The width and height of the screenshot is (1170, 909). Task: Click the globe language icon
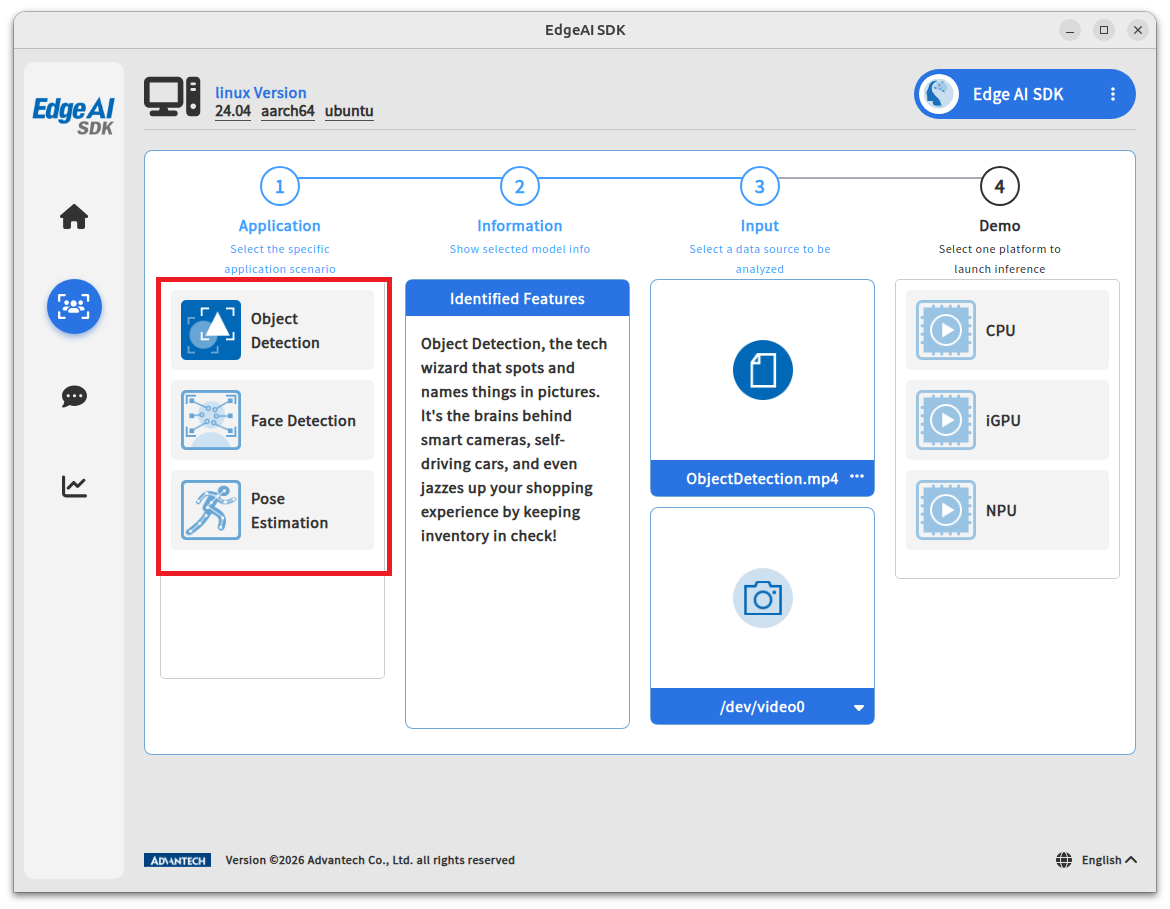tap(1064, 860)
